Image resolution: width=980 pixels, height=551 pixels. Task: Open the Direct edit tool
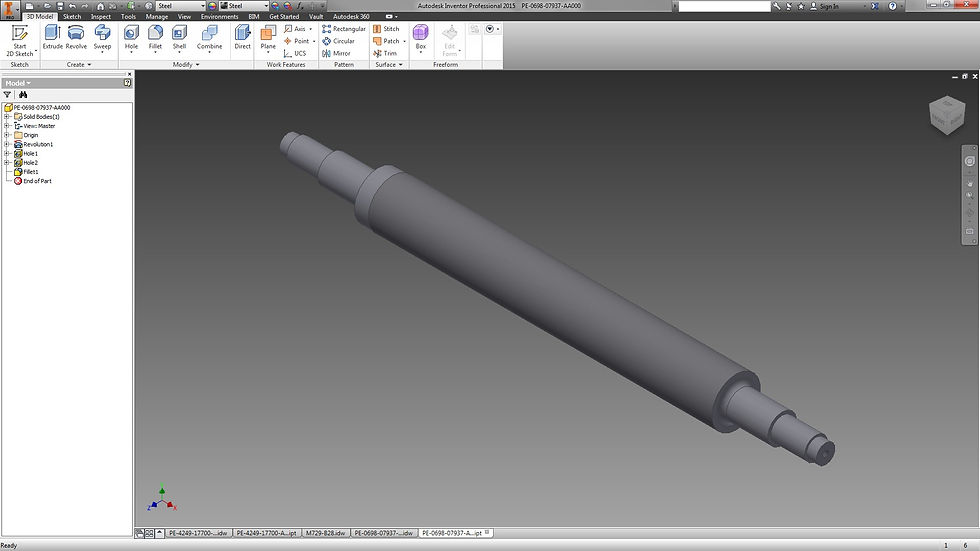coord(242,37)
